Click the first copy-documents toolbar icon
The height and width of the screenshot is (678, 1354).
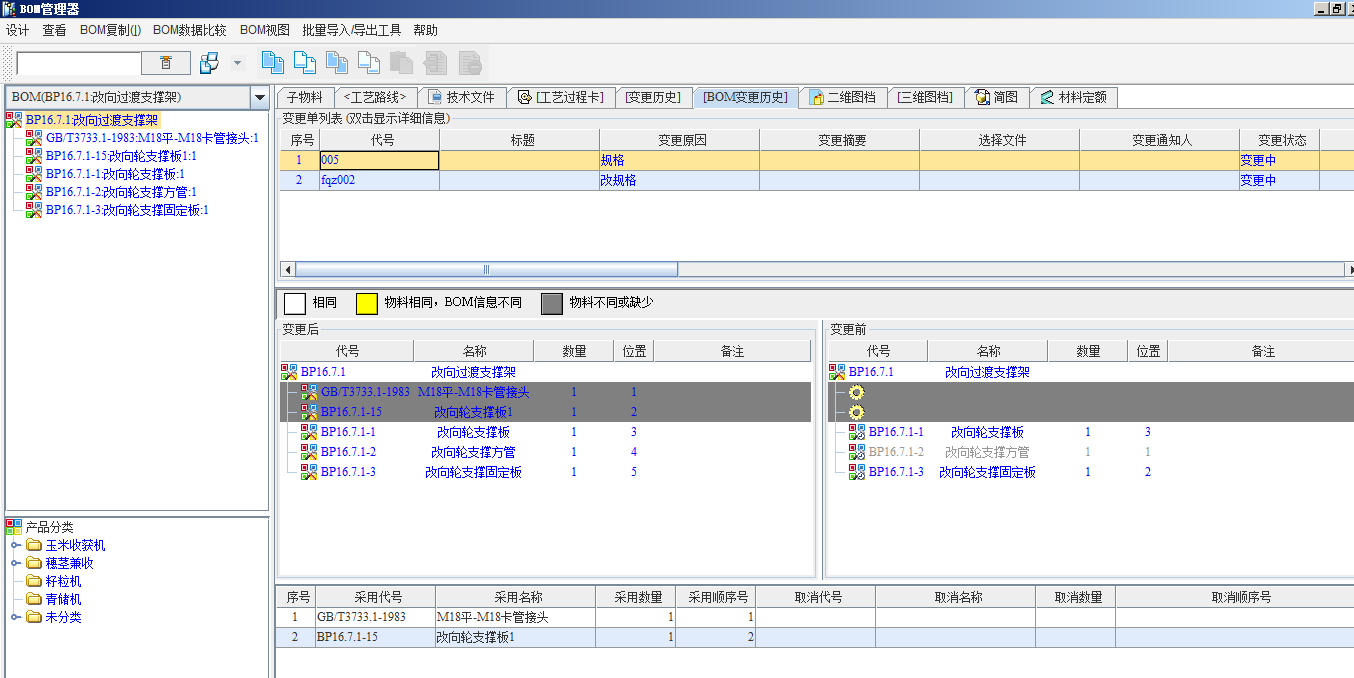tap(272, 63)
